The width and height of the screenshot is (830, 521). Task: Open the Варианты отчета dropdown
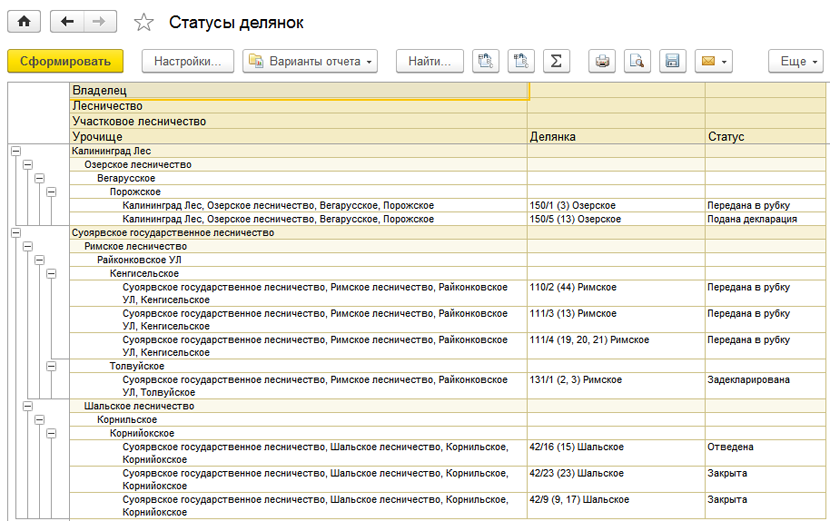click(310, 61)
